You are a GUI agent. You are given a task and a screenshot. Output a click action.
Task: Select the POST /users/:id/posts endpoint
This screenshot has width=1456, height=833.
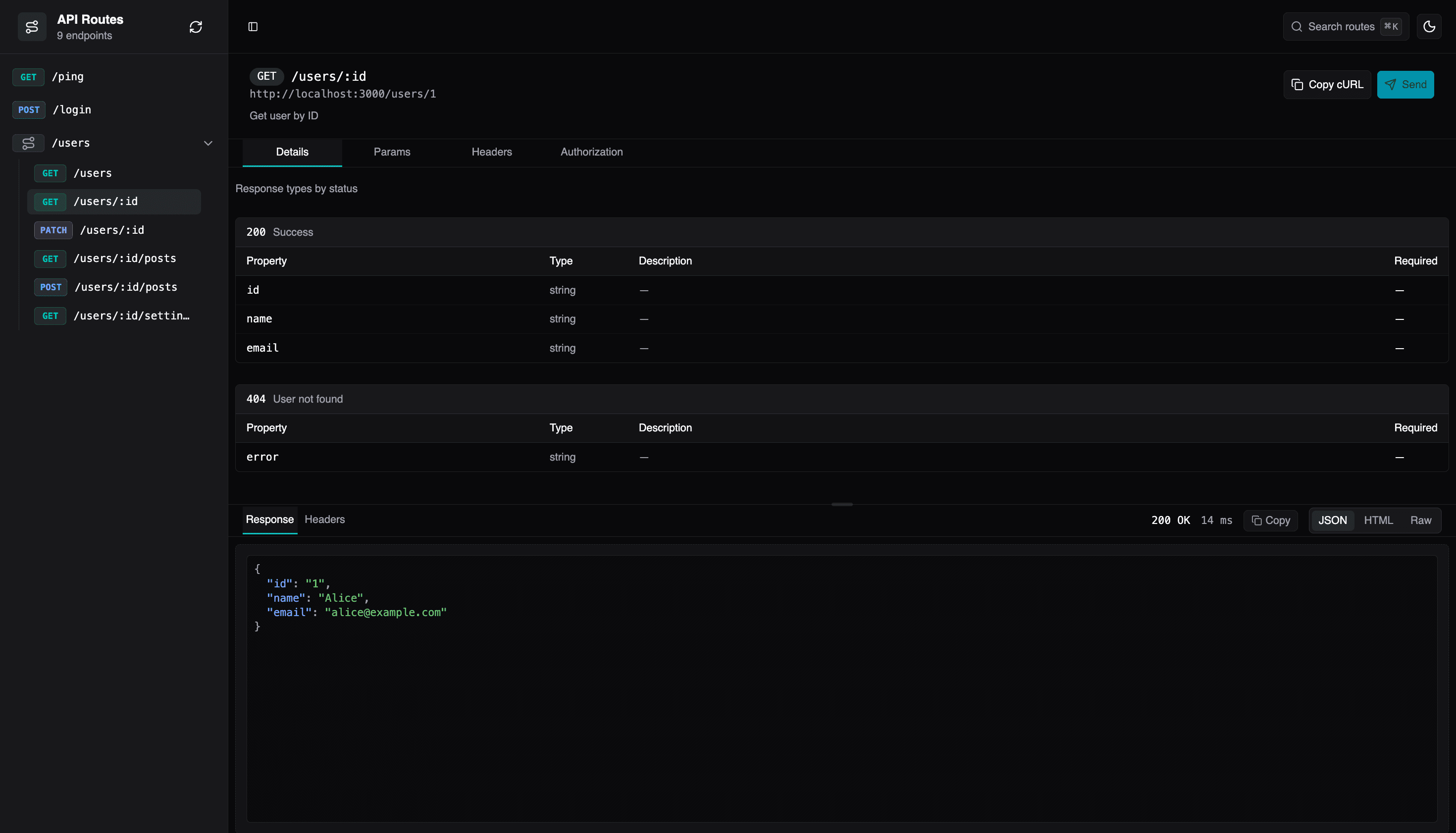tap(126, 287)
